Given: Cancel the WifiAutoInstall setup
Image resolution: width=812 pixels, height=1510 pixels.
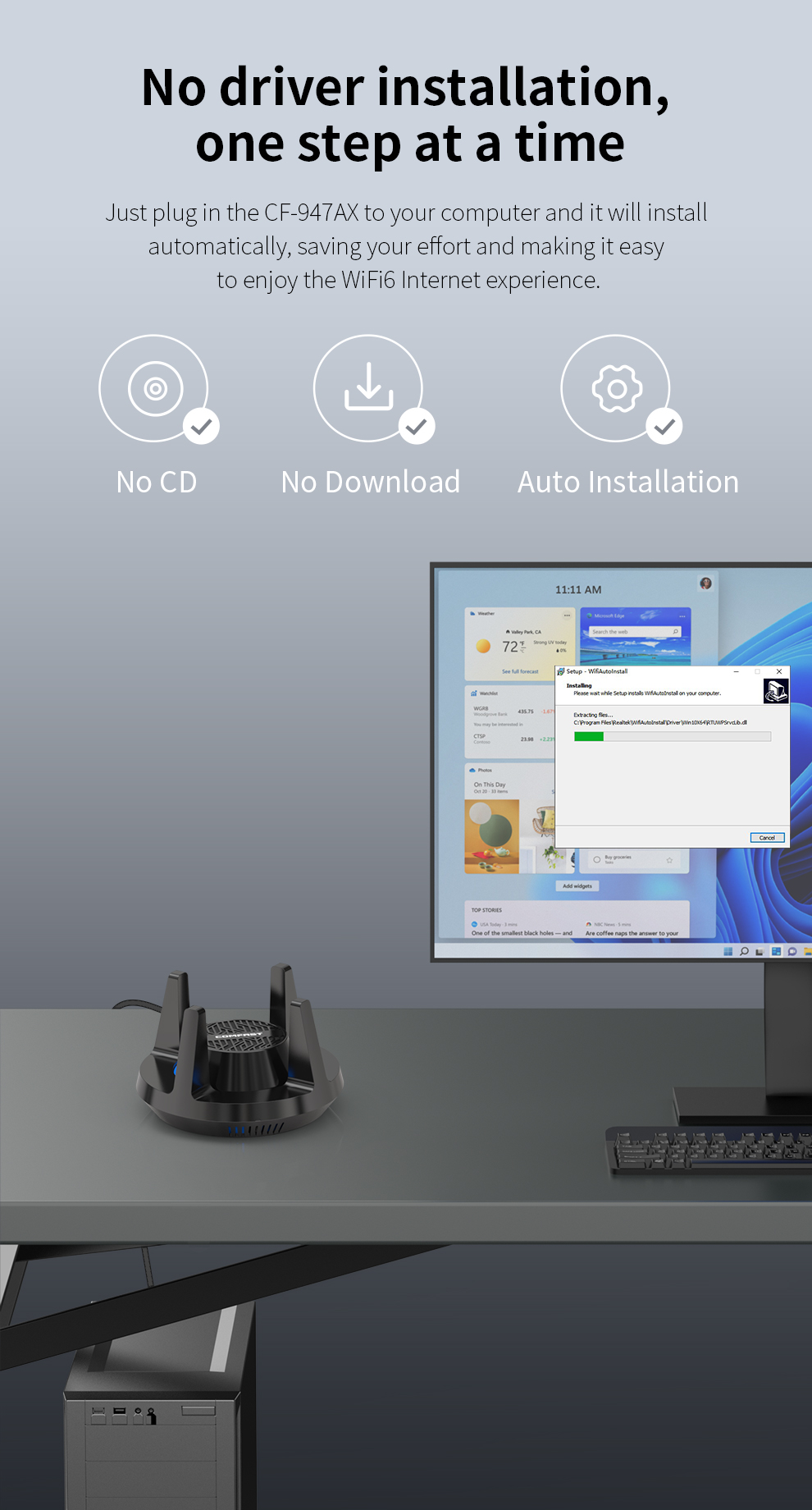Looking at the screenshot, I should point(767,838).
